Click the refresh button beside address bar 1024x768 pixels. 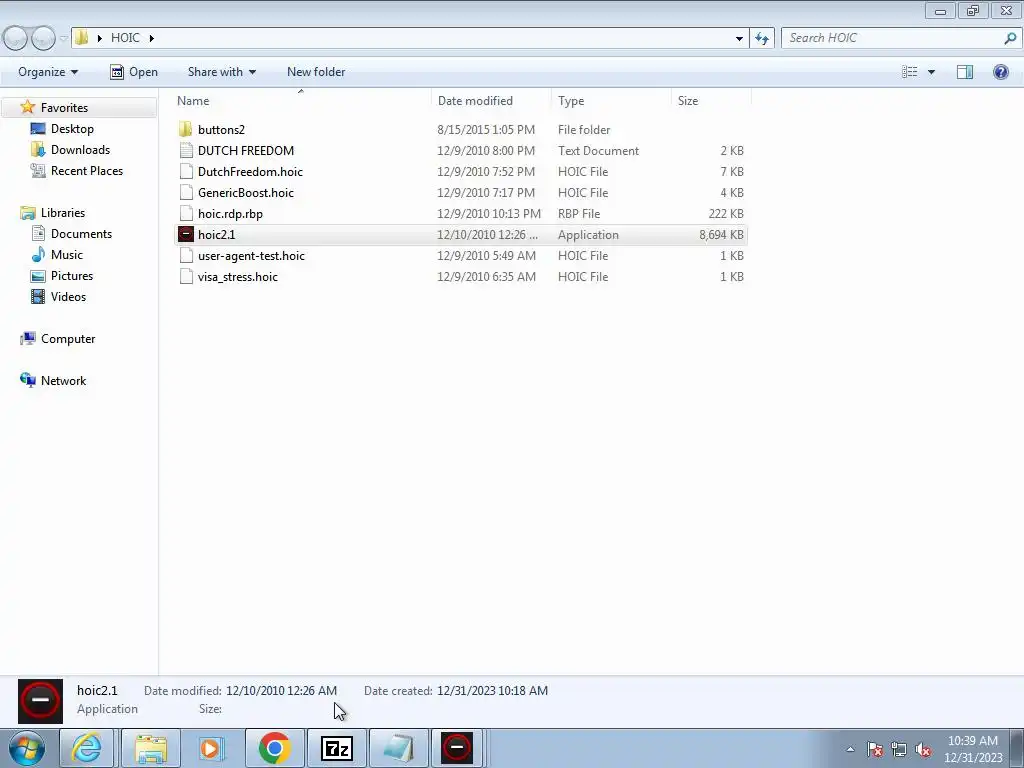(762, 38)
